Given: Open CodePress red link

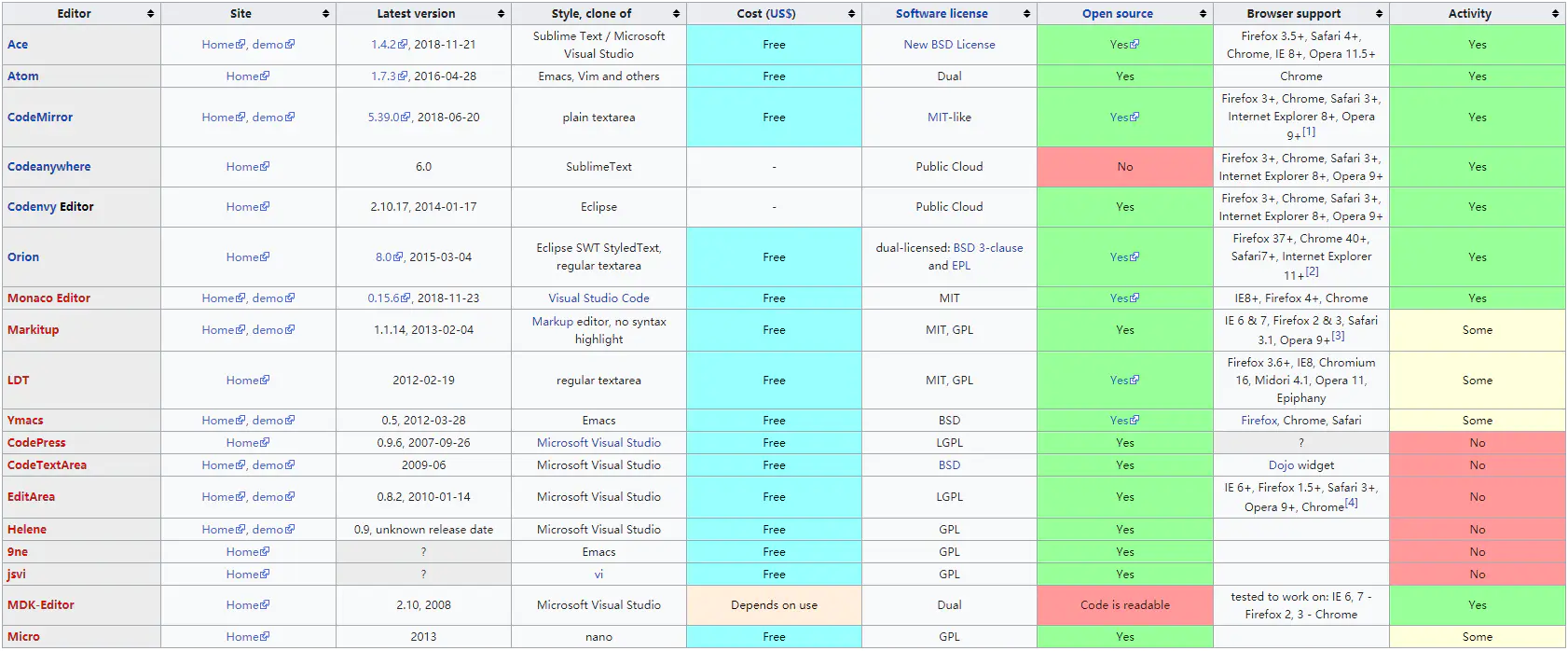Looking at the screenshot, I should 36,443.
